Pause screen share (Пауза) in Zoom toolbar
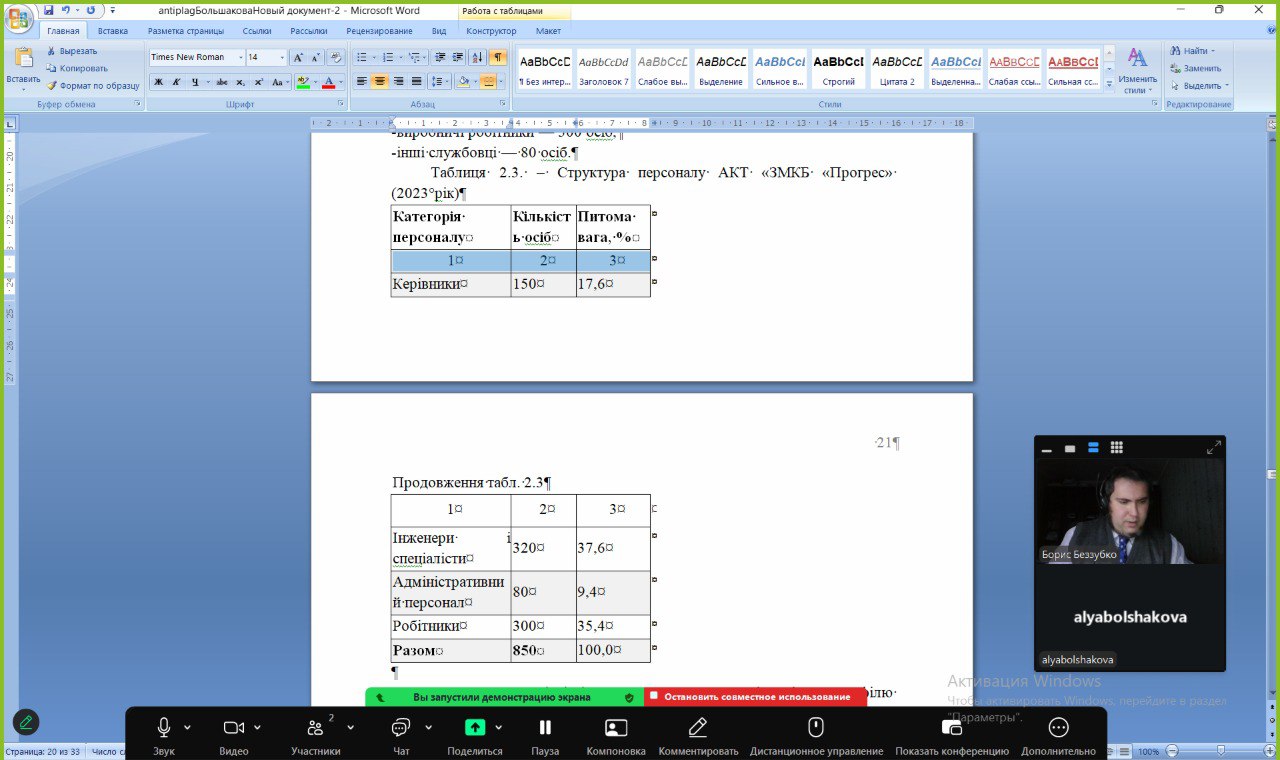 click(x=545, y=735)
